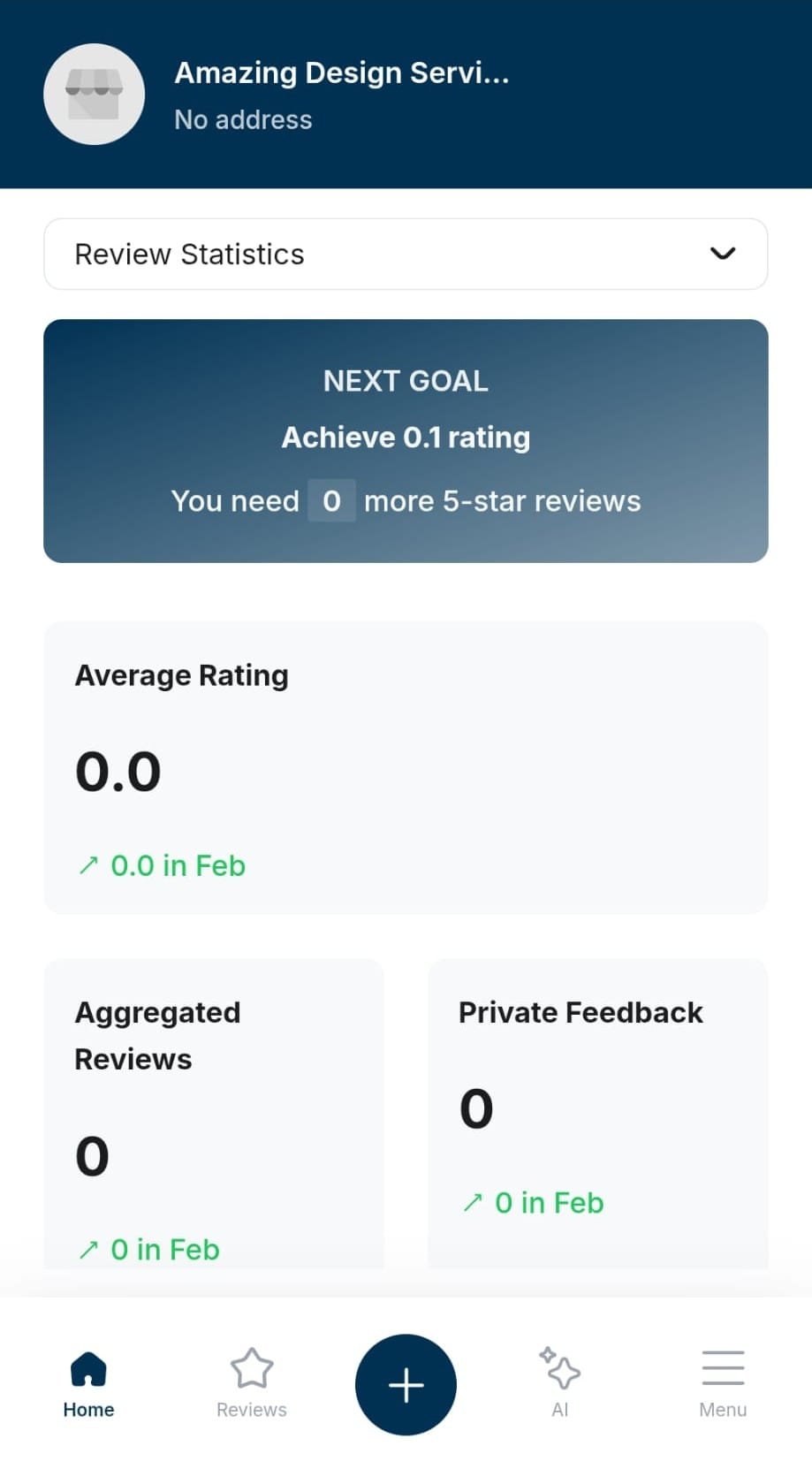The image size is (812, 1469).
Task: Open the Home icon in bottom bar
Action: pos(88,1369)
